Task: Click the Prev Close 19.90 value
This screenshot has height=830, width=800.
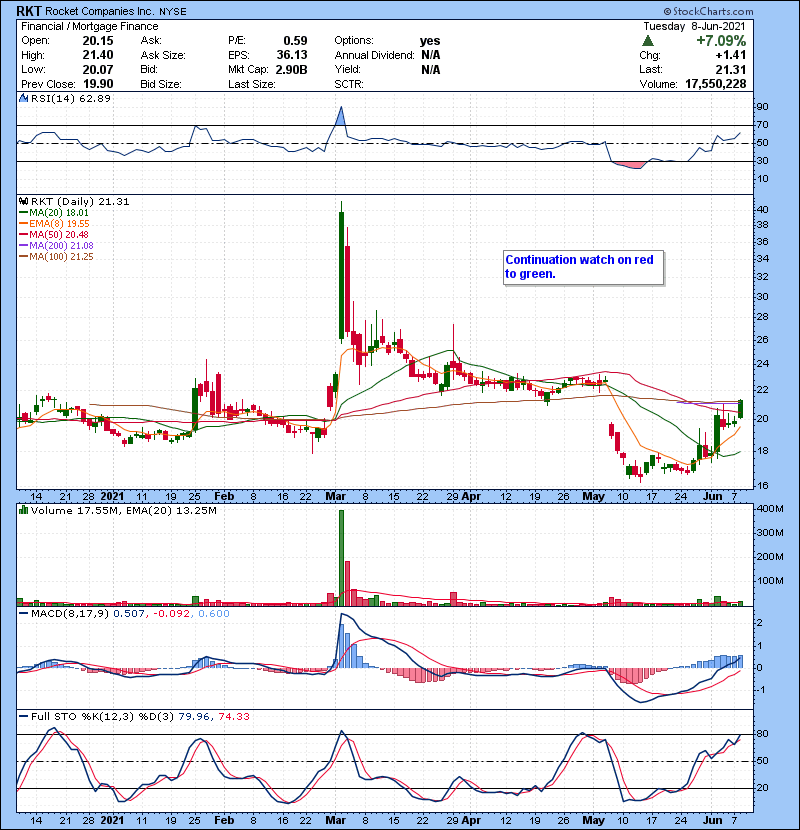Action: pos(98,84)
